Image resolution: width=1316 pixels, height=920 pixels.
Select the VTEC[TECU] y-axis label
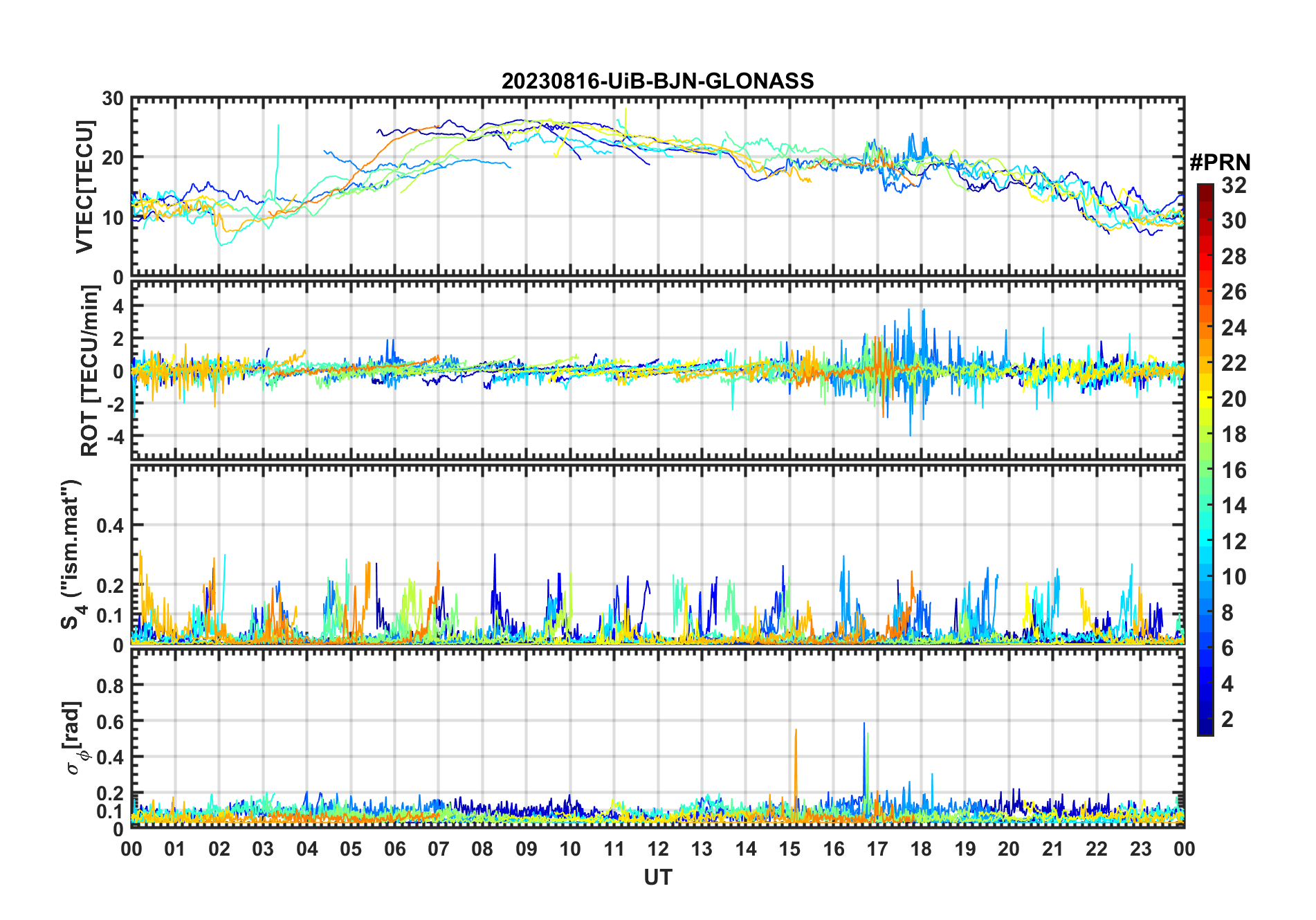tap(84, 187)
